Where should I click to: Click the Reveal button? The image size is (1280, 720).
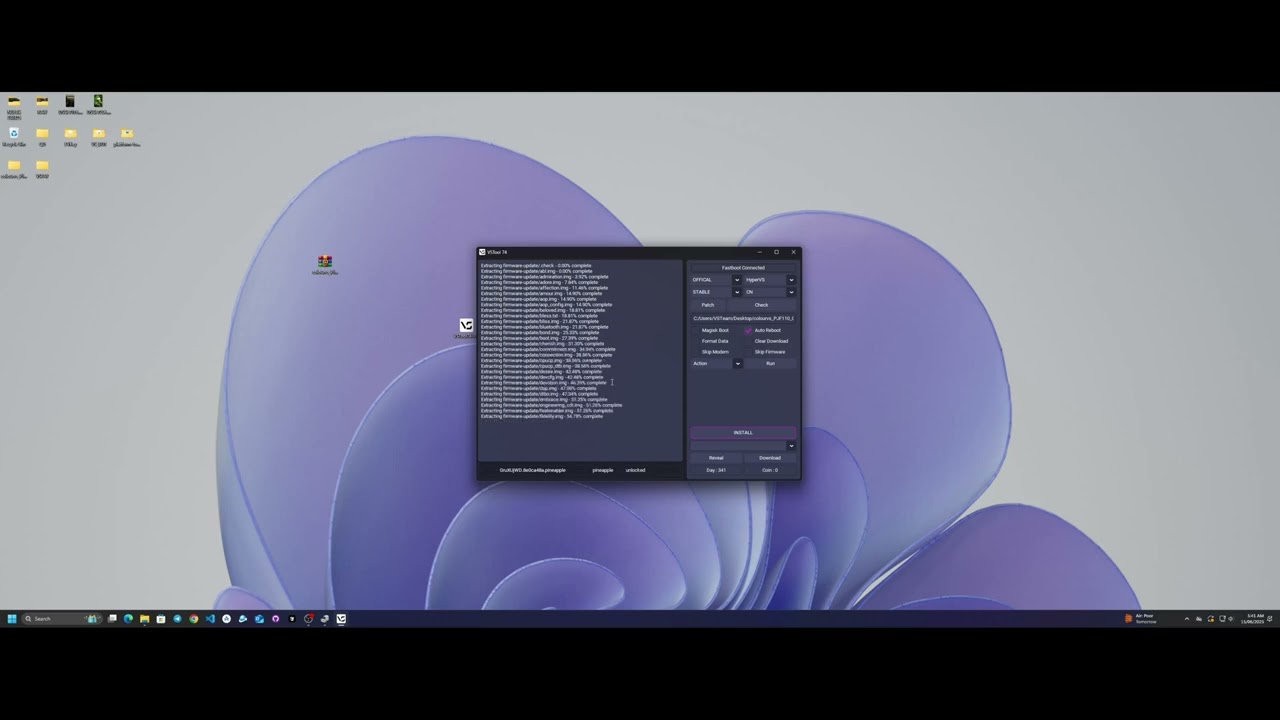716,458
